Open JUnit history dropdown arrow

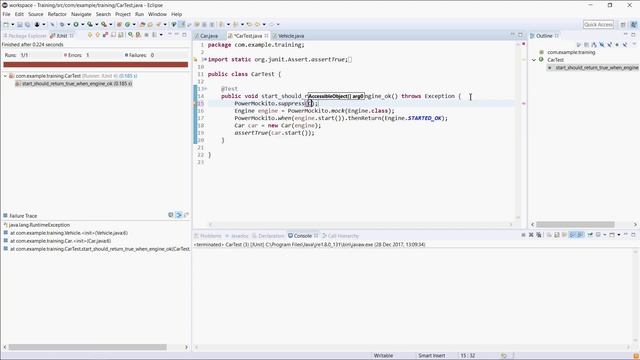(161, 35)
